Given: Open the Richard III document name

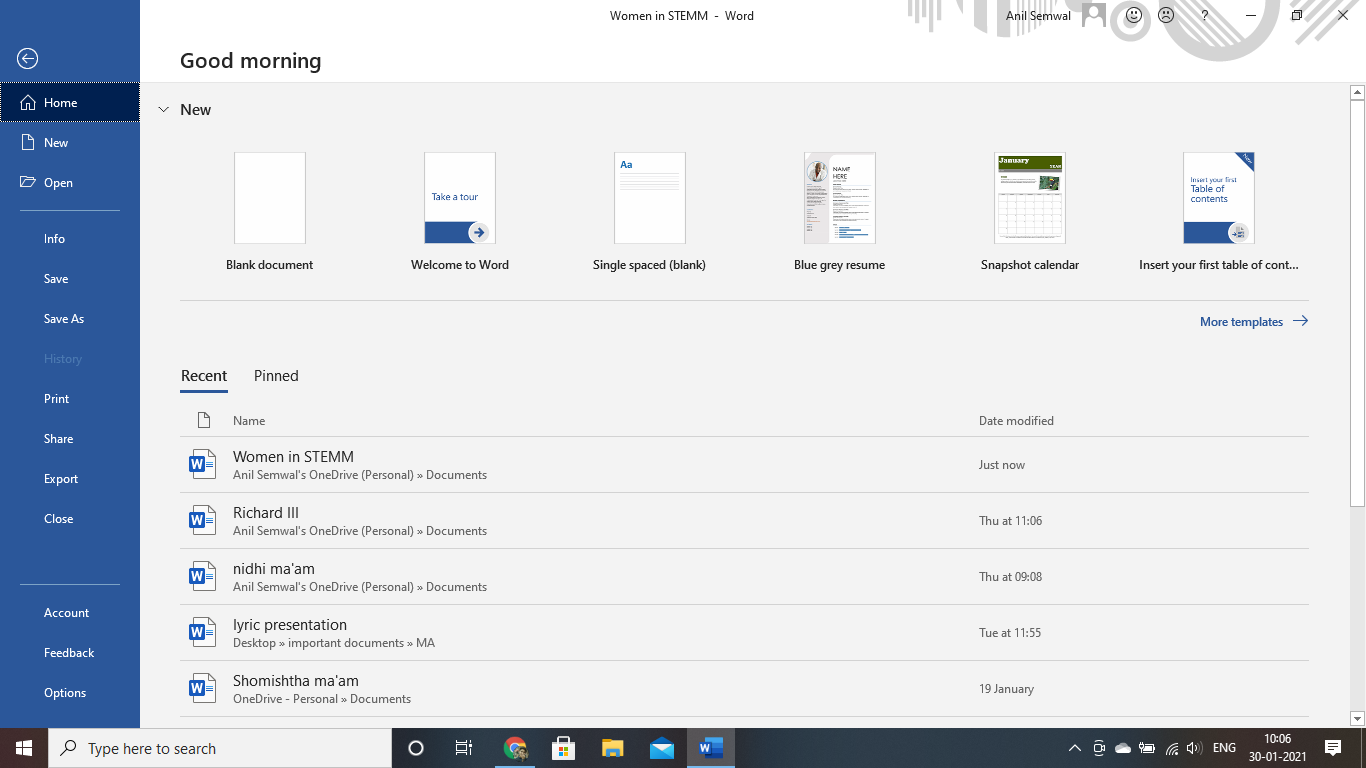Looking at the screenshot, I should (x=266, y=513).
